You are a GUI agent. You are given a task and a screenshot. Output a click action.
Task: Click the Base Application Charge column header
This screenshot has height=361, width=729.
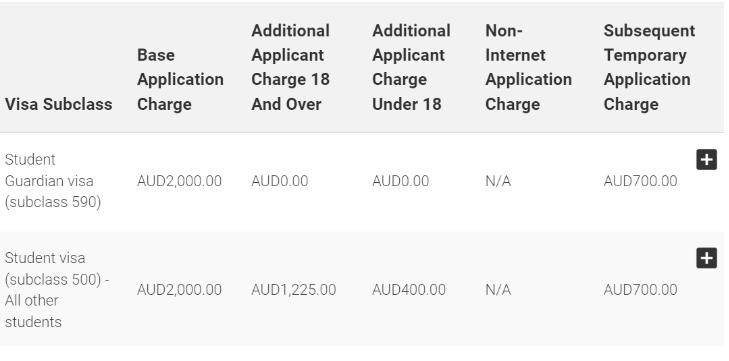point(180,80)
